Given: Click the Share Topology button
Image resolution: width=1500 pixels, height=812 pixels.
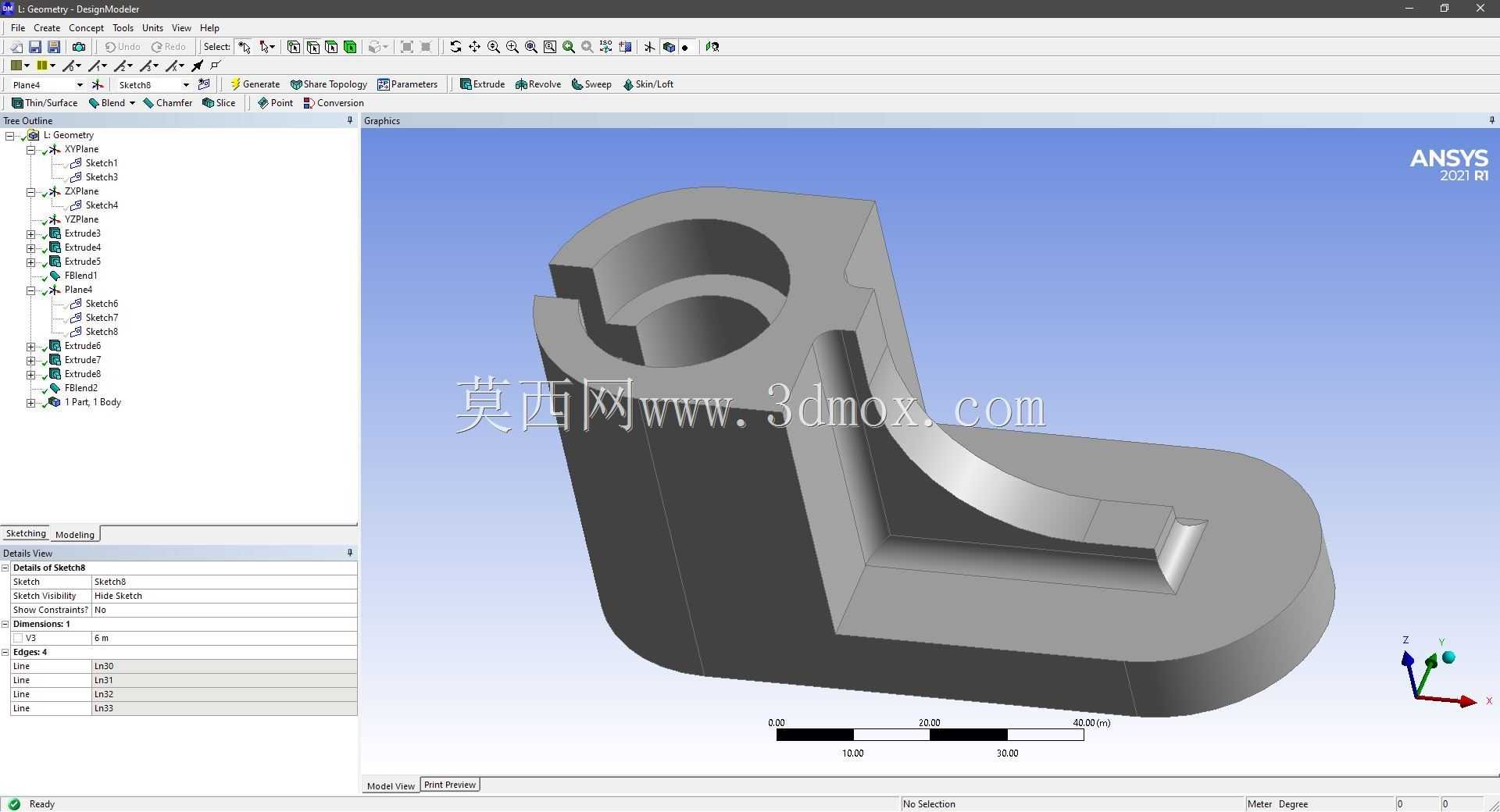Looking at the screenshot, I should [328, 84].
